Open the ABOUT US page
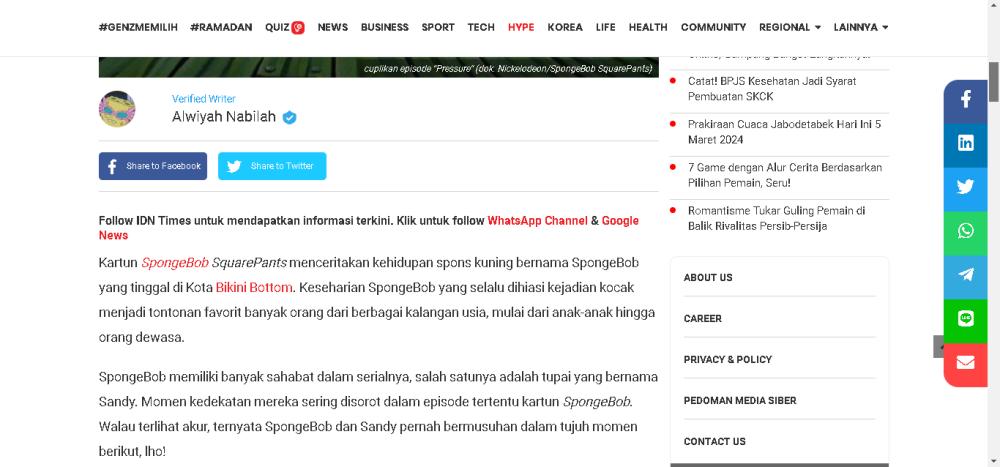1000x467 pixels. pyautogui.click(x=708, y=278)
